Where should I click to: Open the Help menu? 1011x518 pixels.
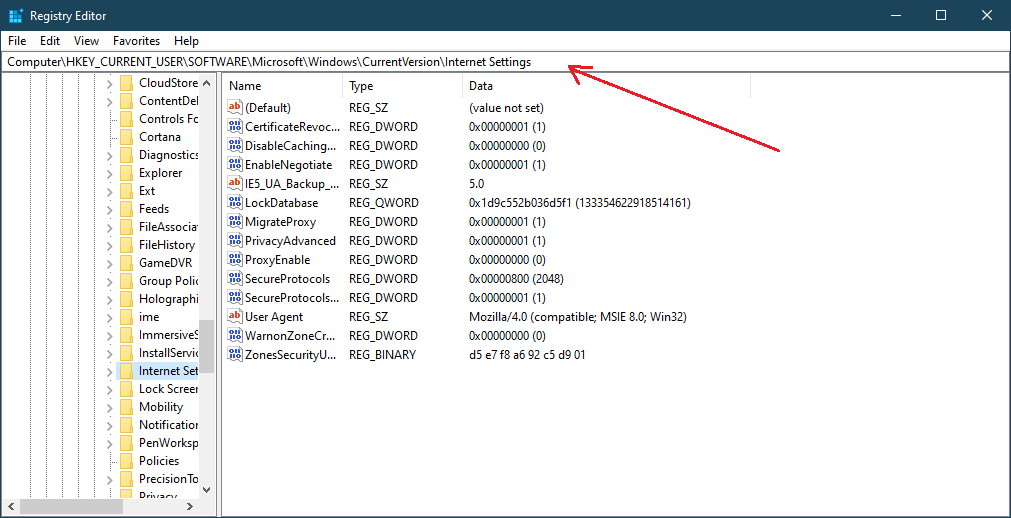coord(186,41)
